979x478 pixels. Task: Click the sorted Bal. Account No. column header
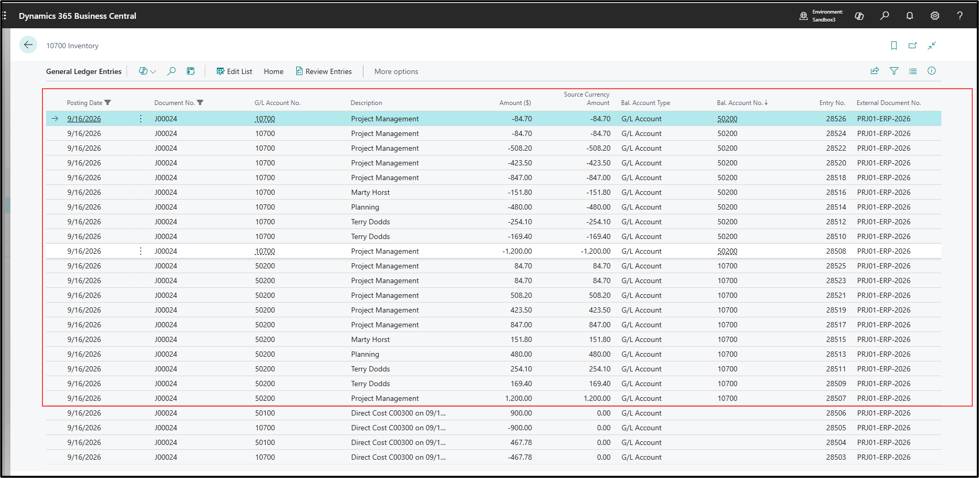click(742, 102)
